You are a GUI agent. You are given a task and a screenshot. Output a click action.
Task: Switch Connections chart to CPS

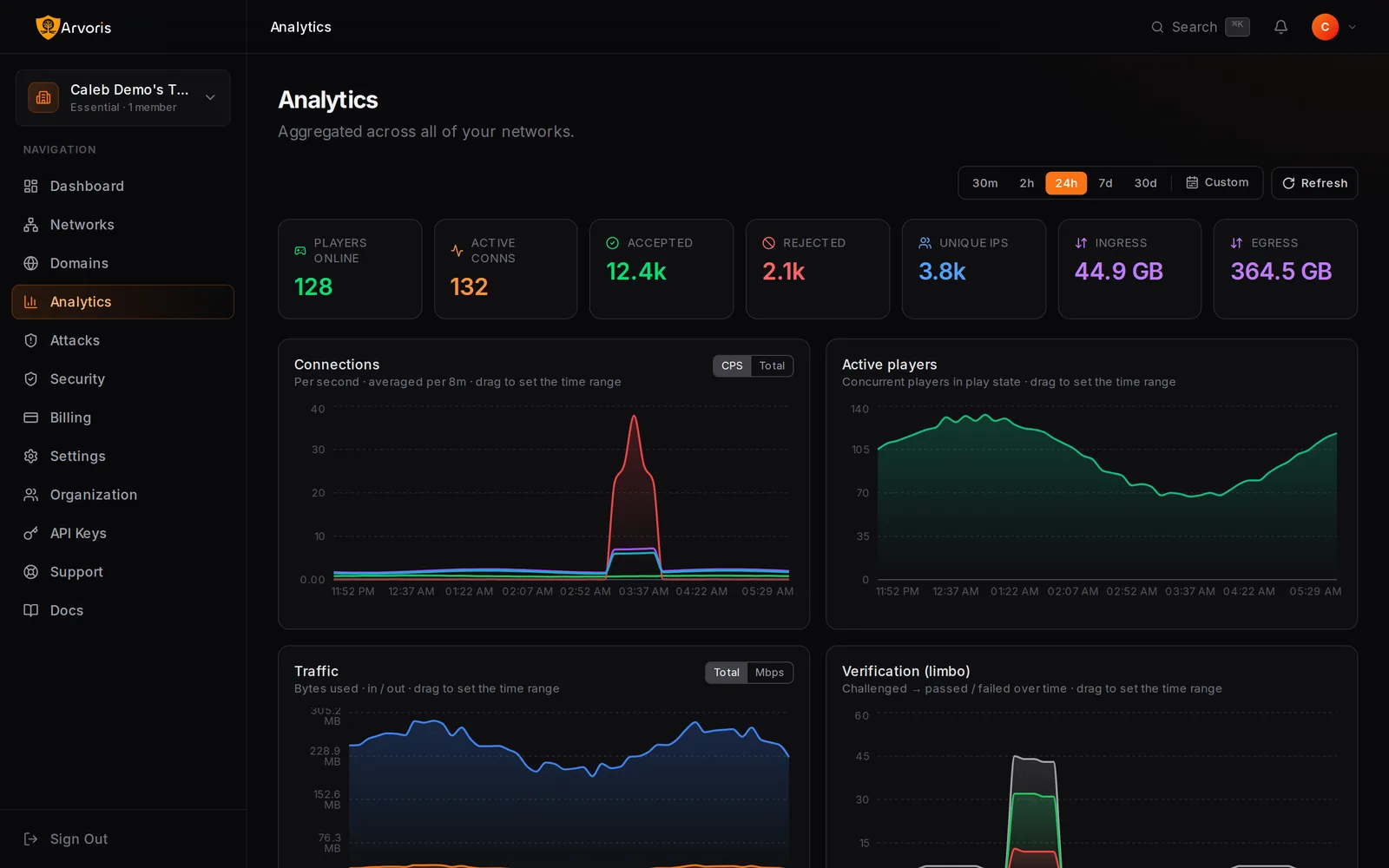click(732, 365)
